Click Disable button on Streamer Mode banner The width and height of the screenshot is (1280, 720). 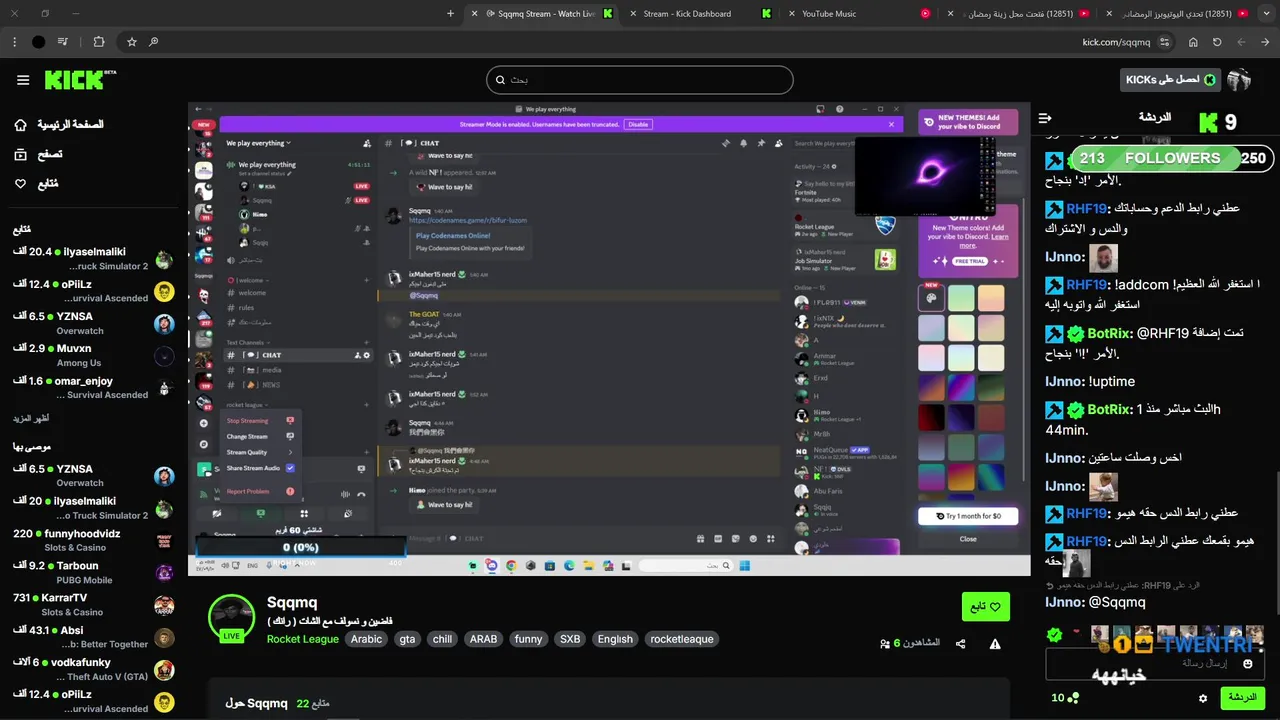point(639,124)
